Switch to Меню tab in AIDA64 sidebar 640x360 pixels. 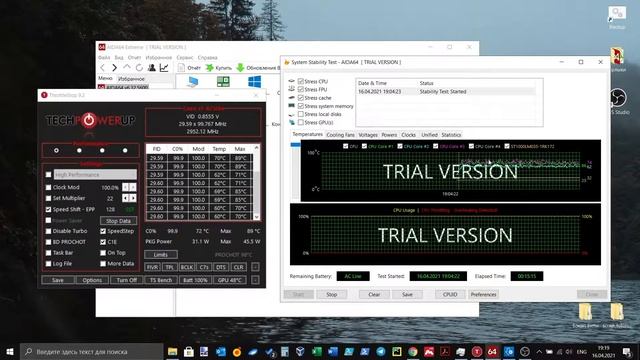105,78
